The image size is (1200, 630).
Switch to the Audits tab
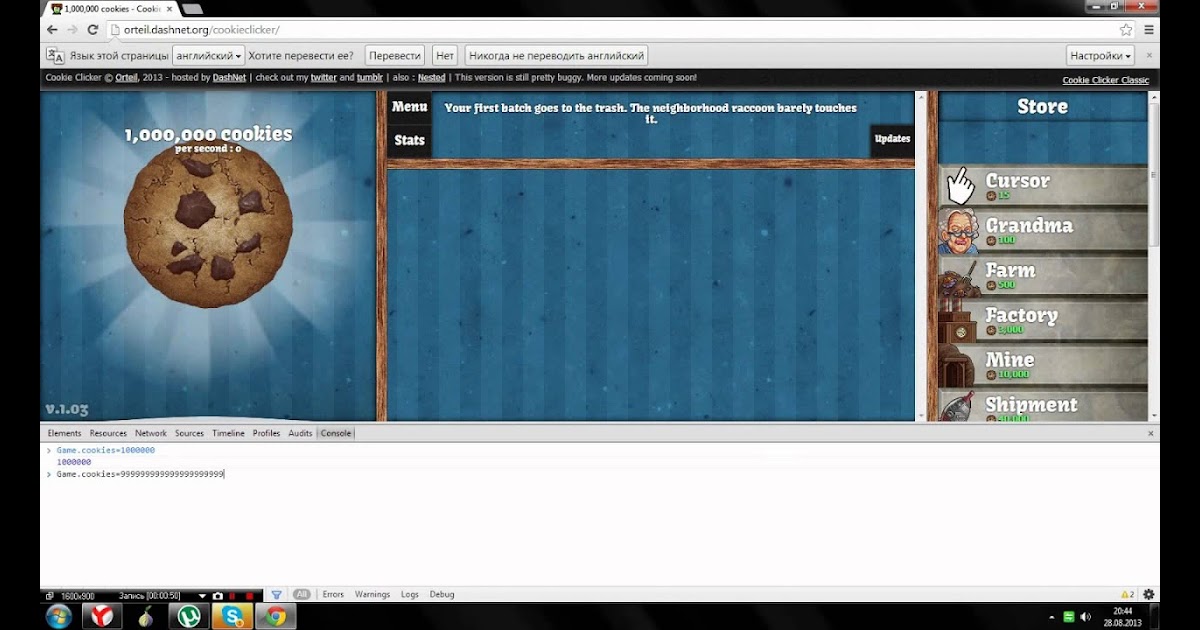pos(300,433)
